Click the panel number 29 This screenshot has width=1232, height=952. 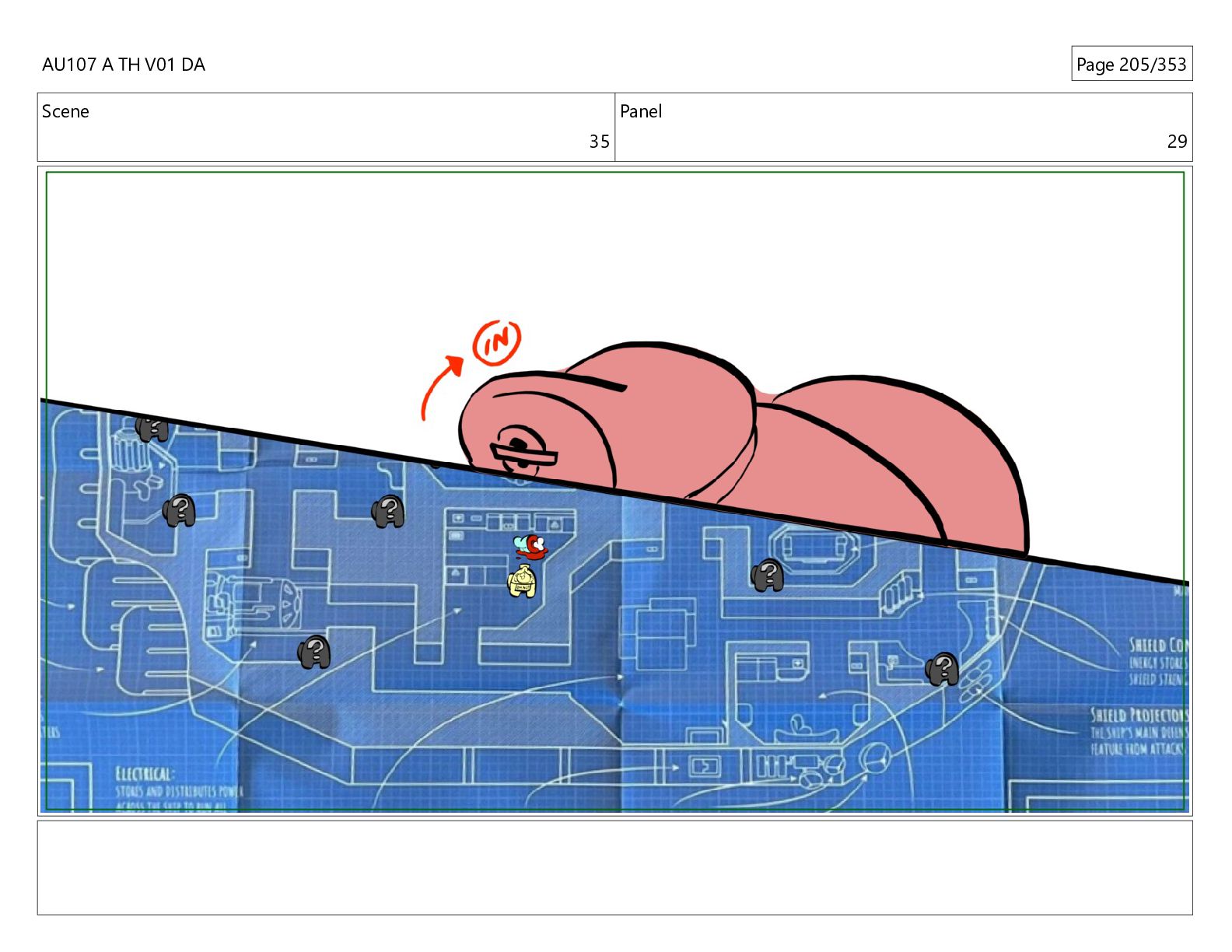pyautogui.click(x=1177, y=142)
